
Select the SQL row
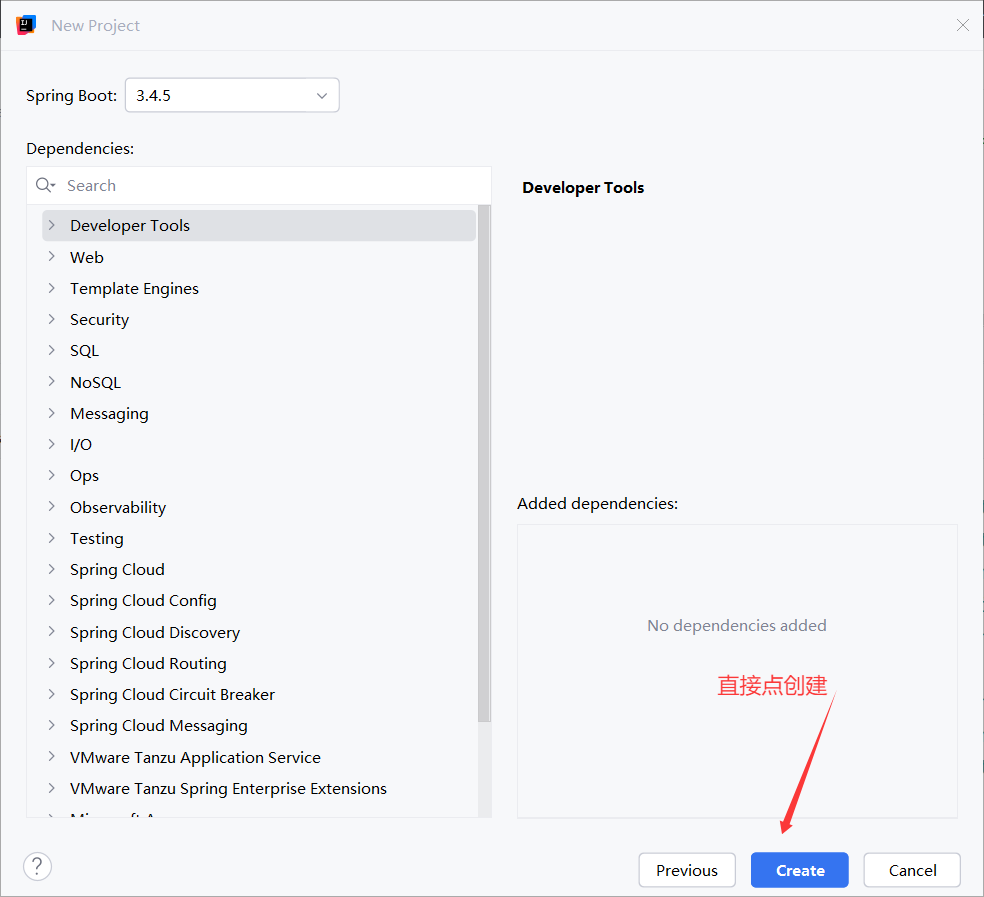[x=259, y=350]
